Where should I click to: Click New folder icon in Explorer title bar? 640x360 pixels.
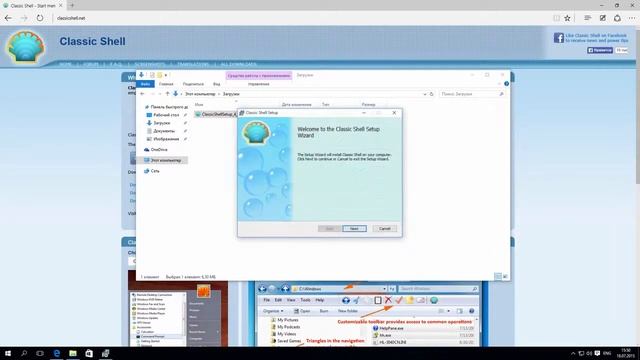click(x=160, y=75)
